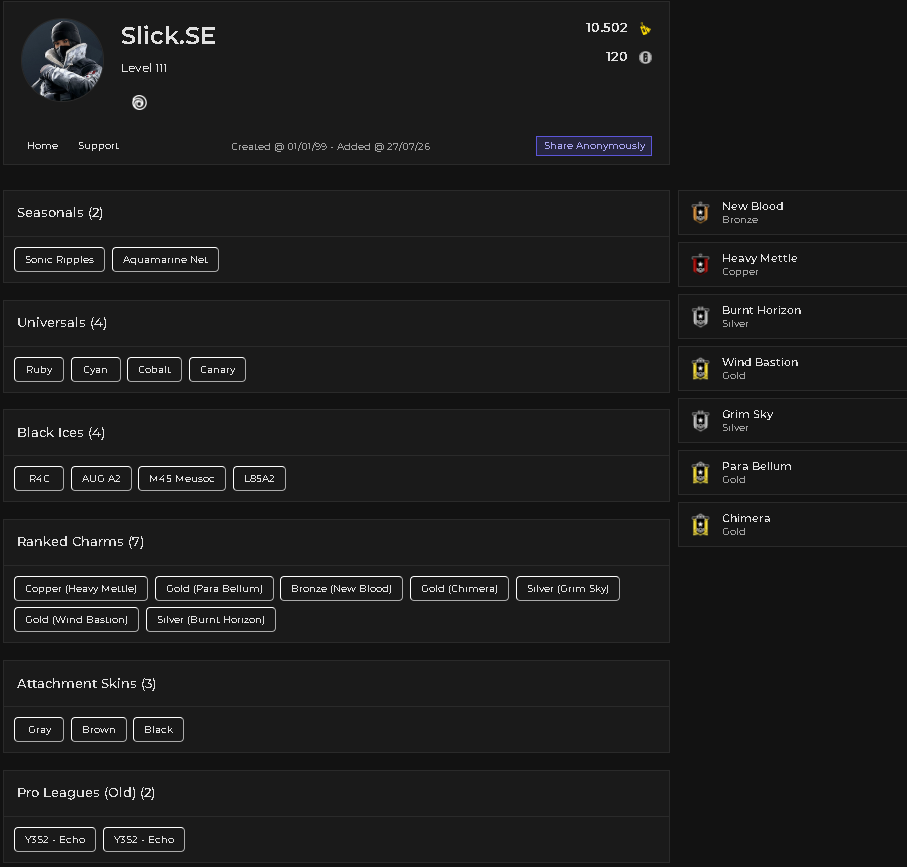Click the R6 credits coin icon beside 120
This screenshot has width=907, height=867.
(645, 57)
